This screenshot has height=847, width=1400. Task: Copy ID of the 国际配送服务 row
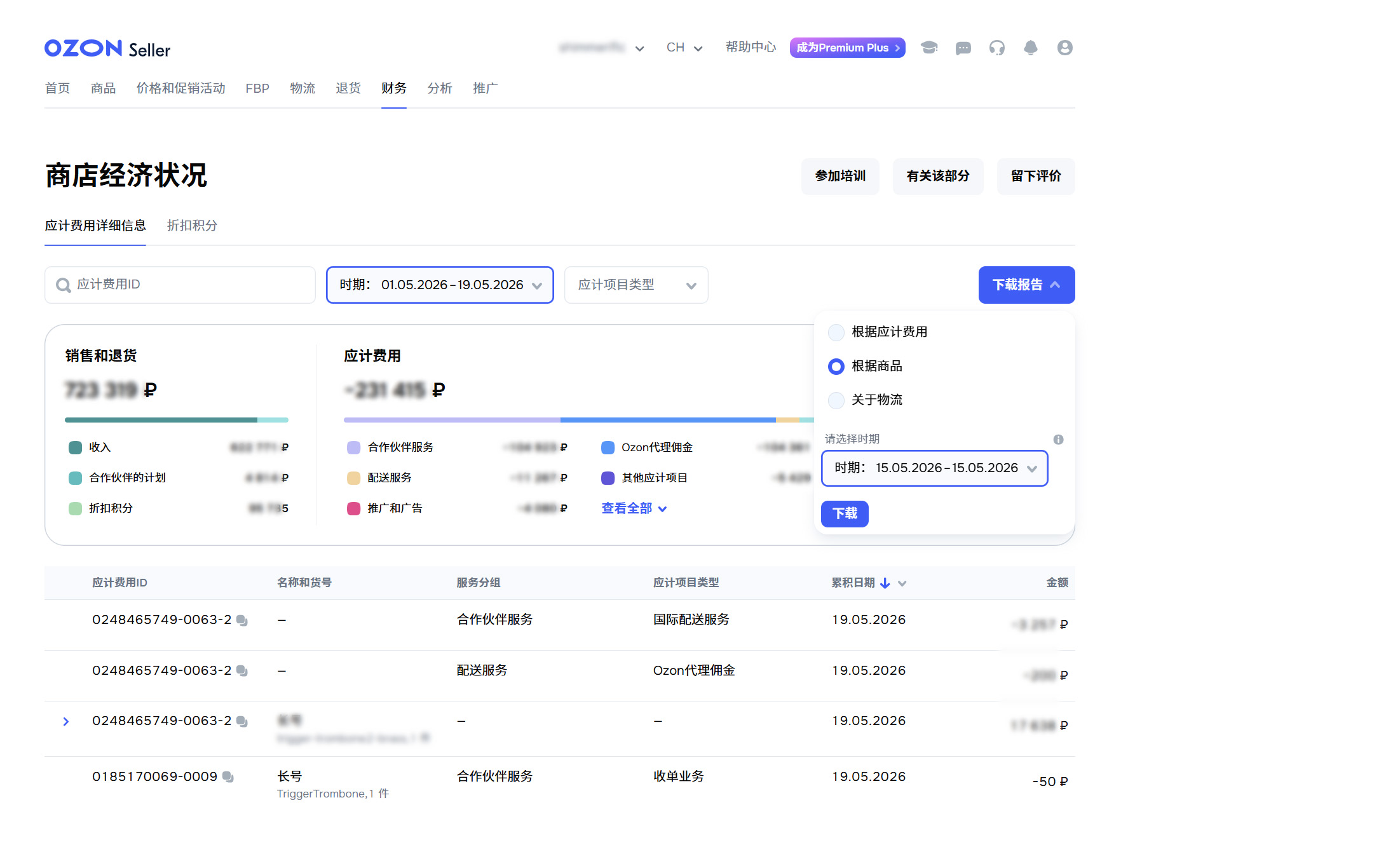(242, 620)
